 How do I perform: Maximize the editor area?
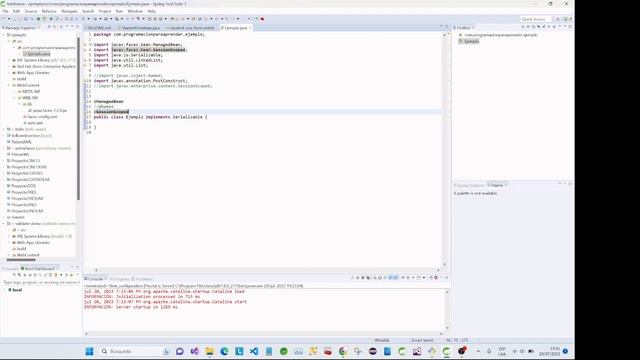point(447,27)
